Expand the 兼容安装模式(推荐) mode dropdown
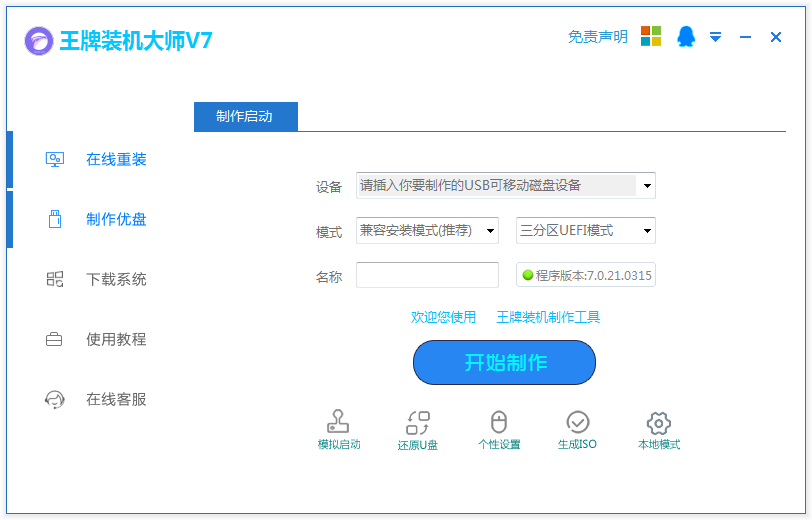This screenshot has width=812, height=520. 427,230
